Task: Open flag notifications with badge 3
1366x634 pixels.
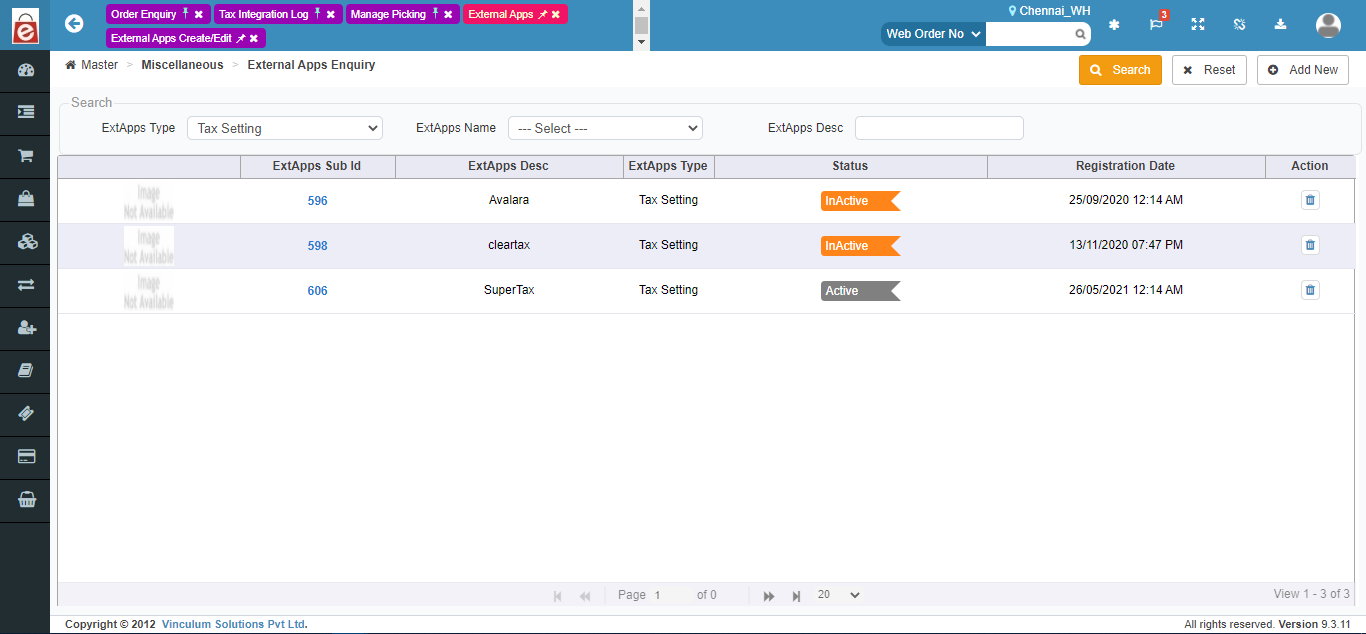Action: 1156,24
